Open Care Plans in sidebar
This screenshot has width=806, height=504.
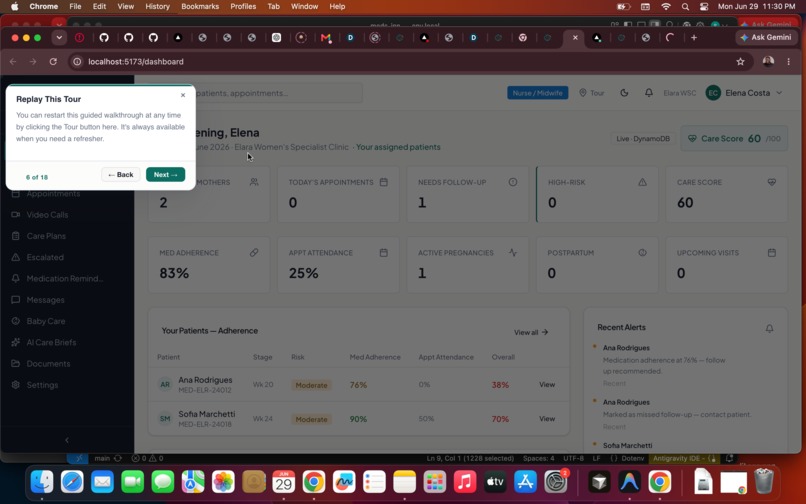pyautogui.click(x=46, y=236)
